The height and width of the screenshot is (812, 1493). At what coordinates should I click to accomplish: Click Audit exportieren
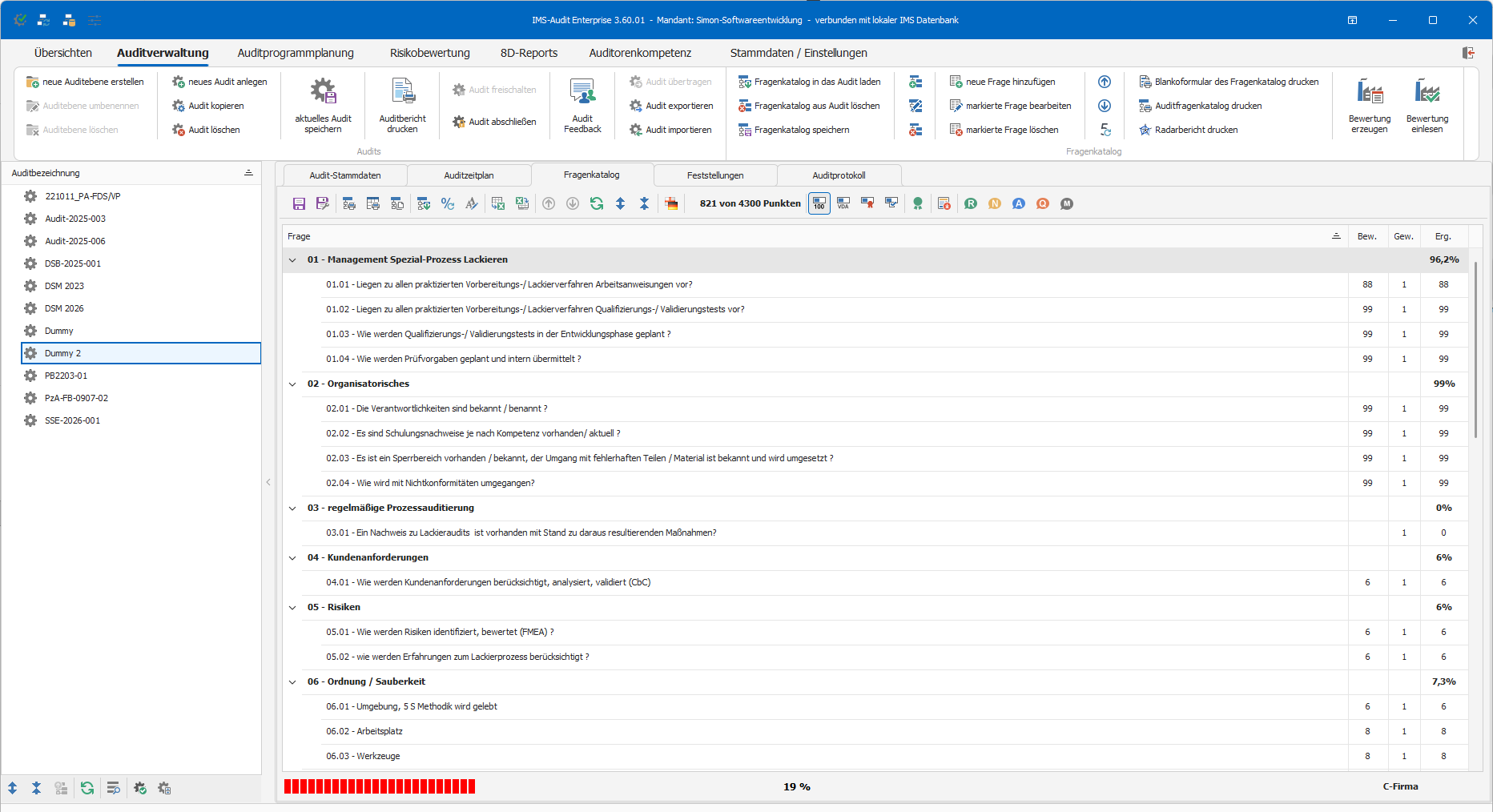click(x=670, y=106)
